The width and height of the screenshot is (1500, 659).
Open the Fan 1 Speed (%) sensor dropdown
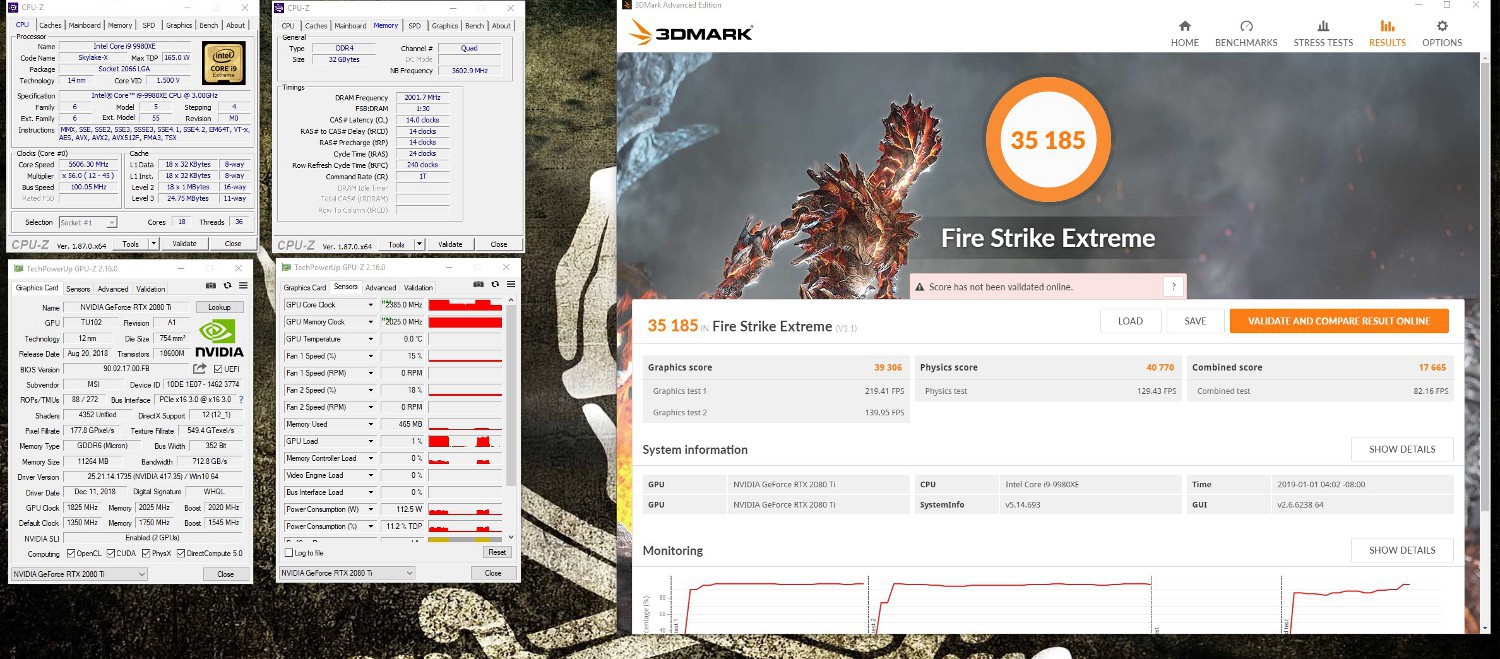click(371, 356)
